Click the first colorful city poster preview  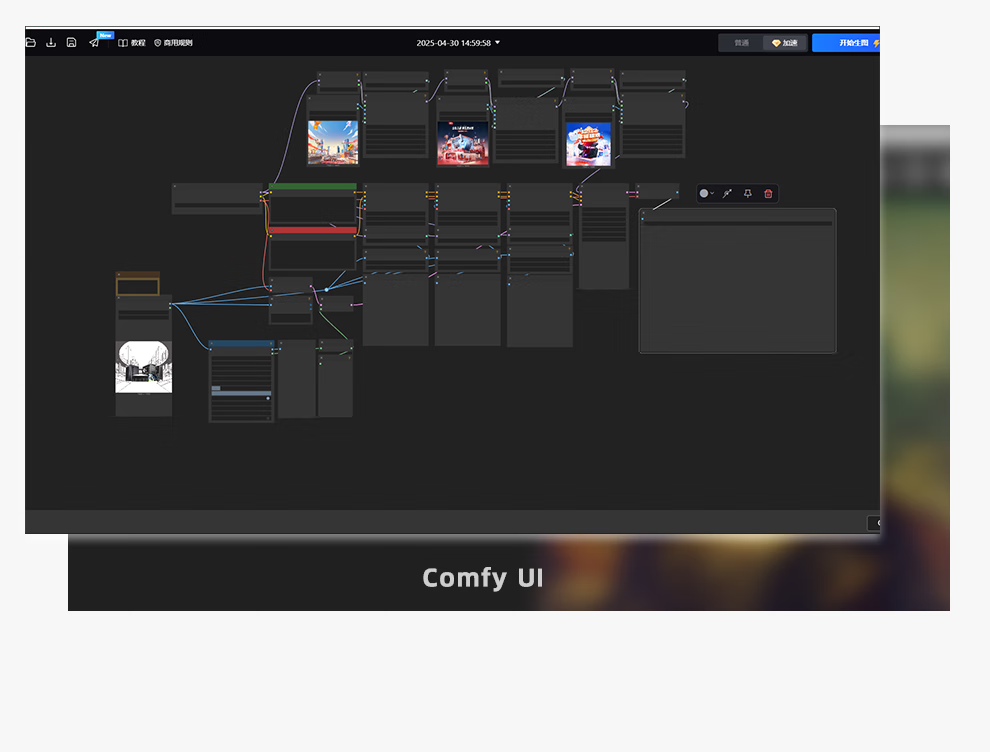pyautogui.click(x=333, y=142)
